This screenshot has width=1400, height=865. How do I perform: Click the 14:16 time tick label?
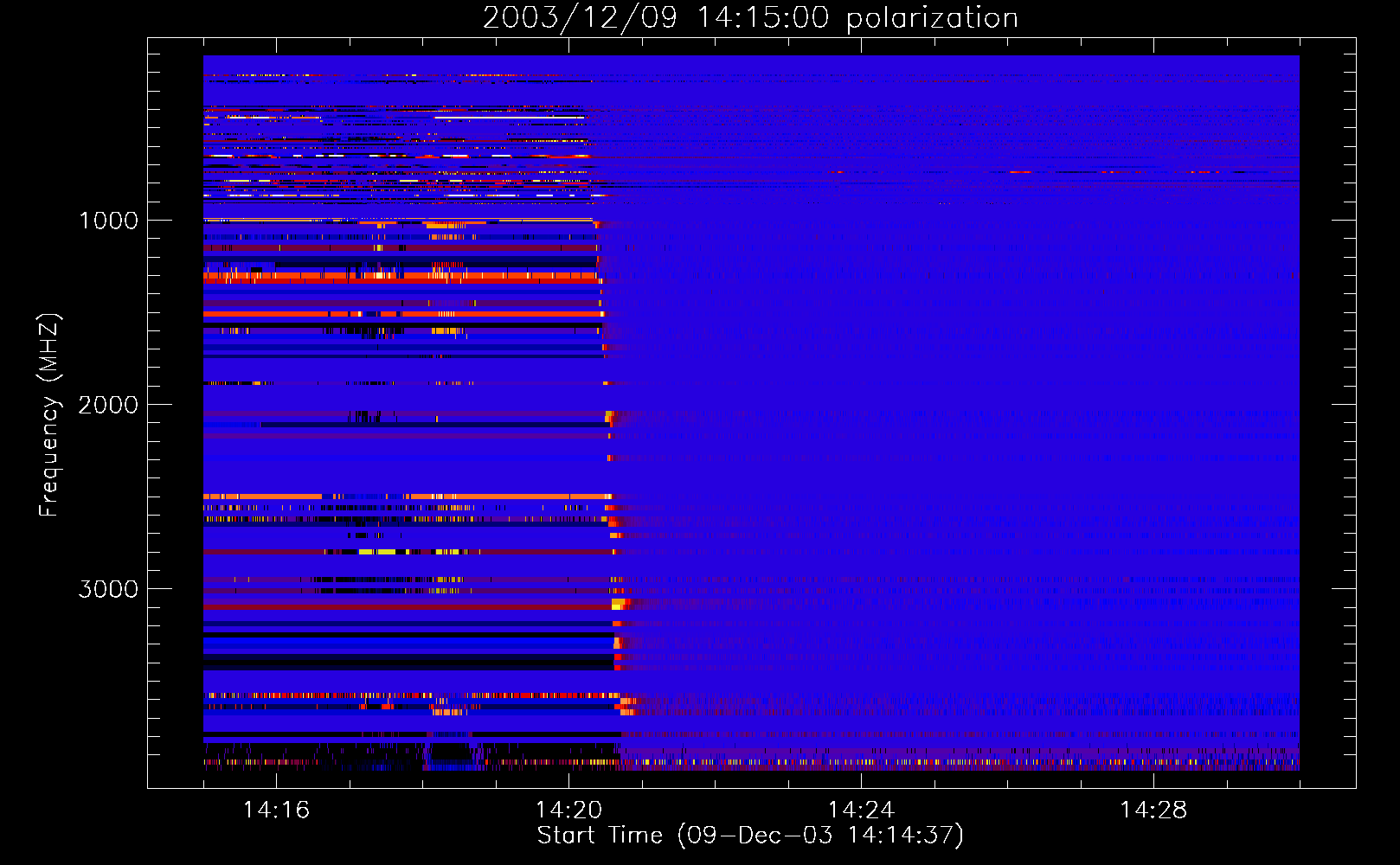pyautogui.click(x=277, y=810)
